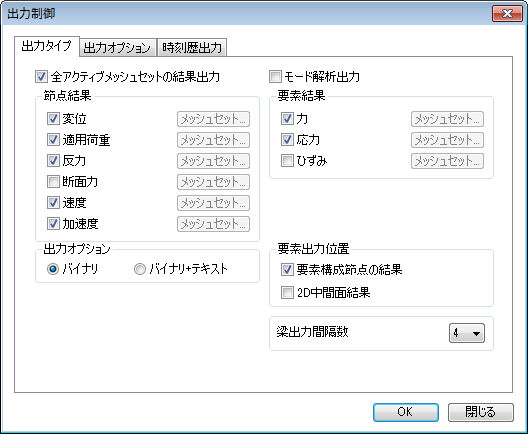Open the 梁出力間隔数 dropdown
Viewport: 528px width, 434px height.
(x=467, y=333)
